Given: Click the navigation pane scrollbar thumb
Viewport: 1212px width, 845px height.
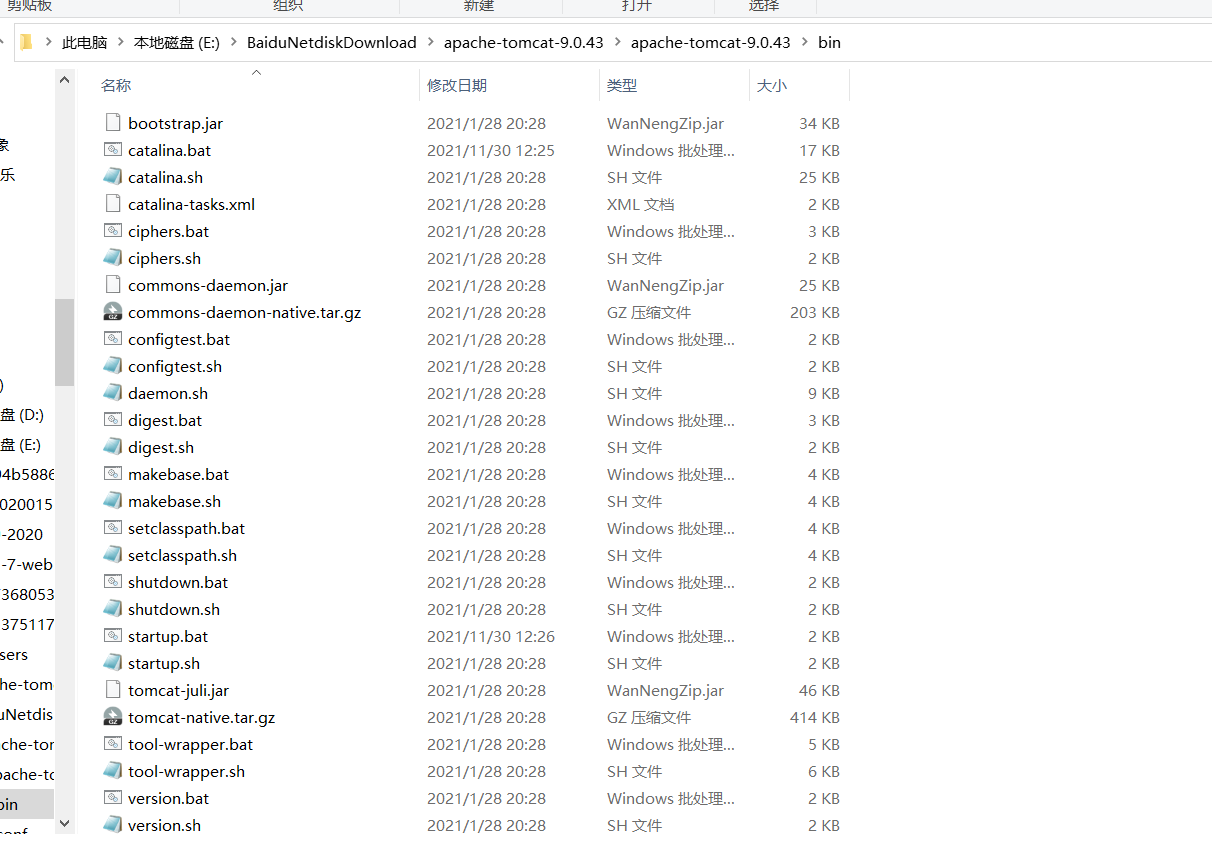Looking at the screenshot, I should 65,342.
